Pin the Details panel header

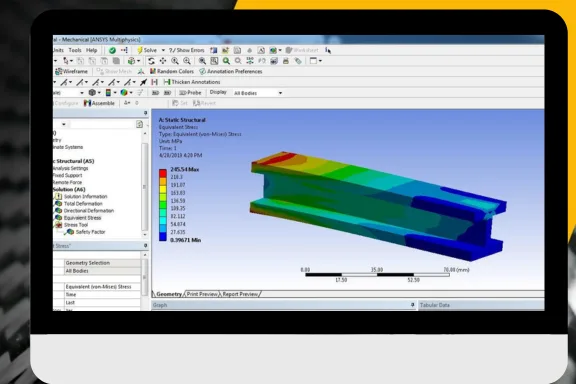(x=145, y=245)
